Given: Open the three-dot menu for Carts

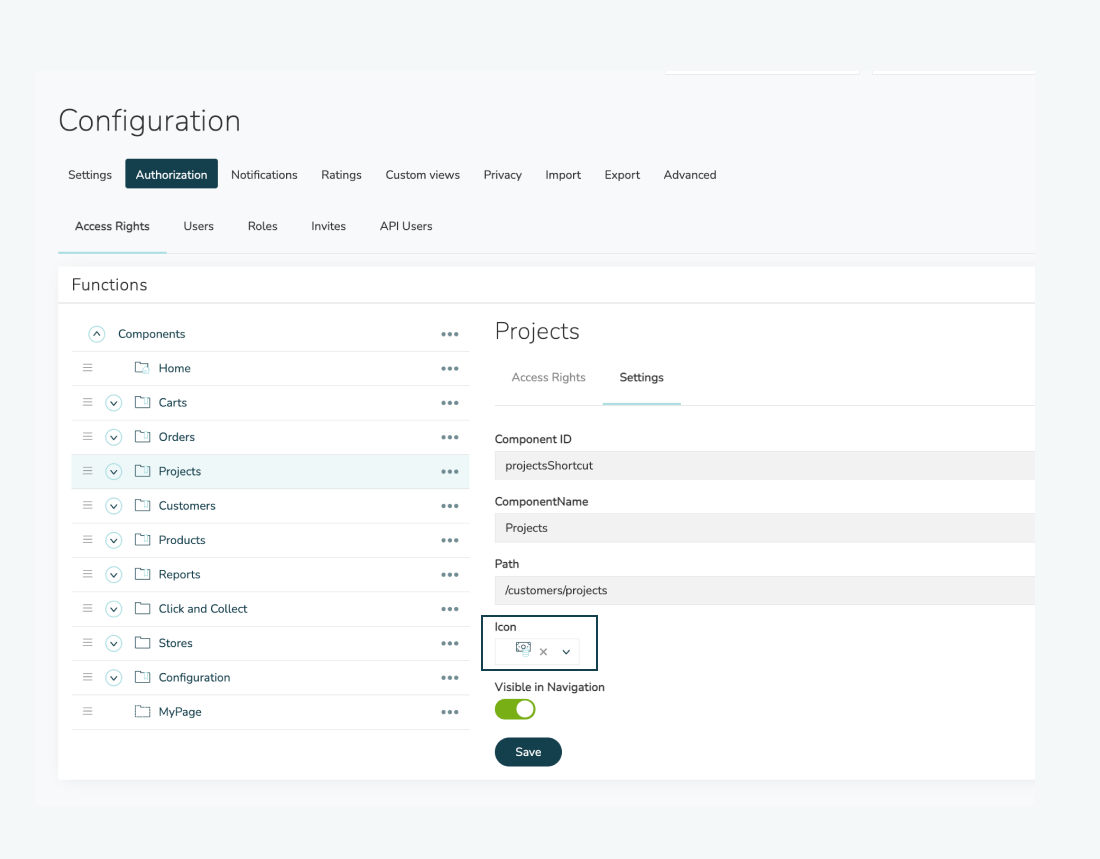Looking at the screenshot, I should tap(449, 403).
